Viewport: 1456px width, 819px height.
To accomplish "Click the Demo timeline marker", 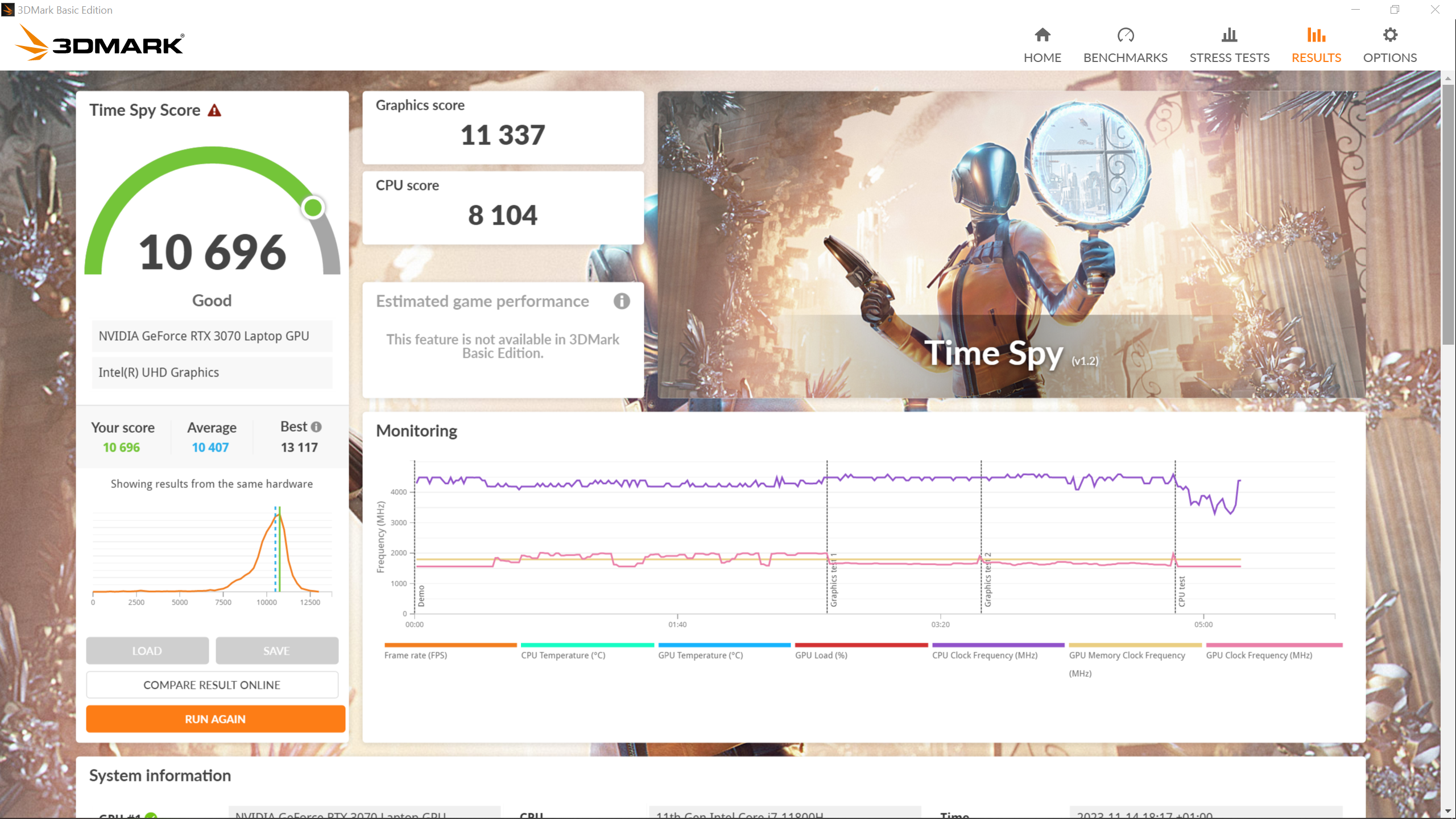I will pos(421,596).
